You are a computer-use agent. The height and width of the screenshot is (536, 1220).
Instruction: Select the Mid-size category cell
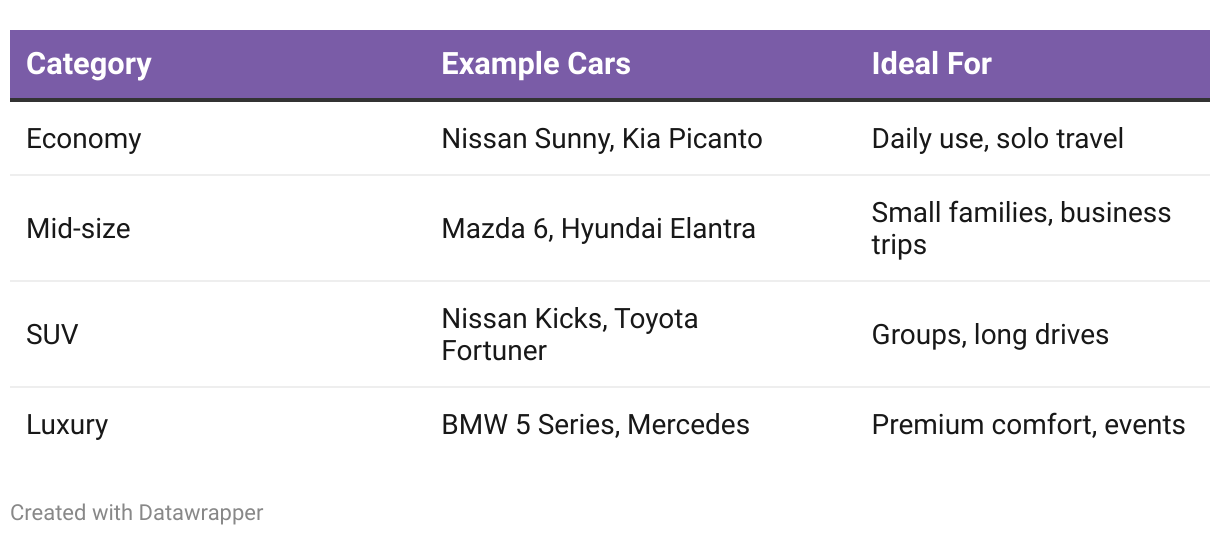tap(78, 228)
